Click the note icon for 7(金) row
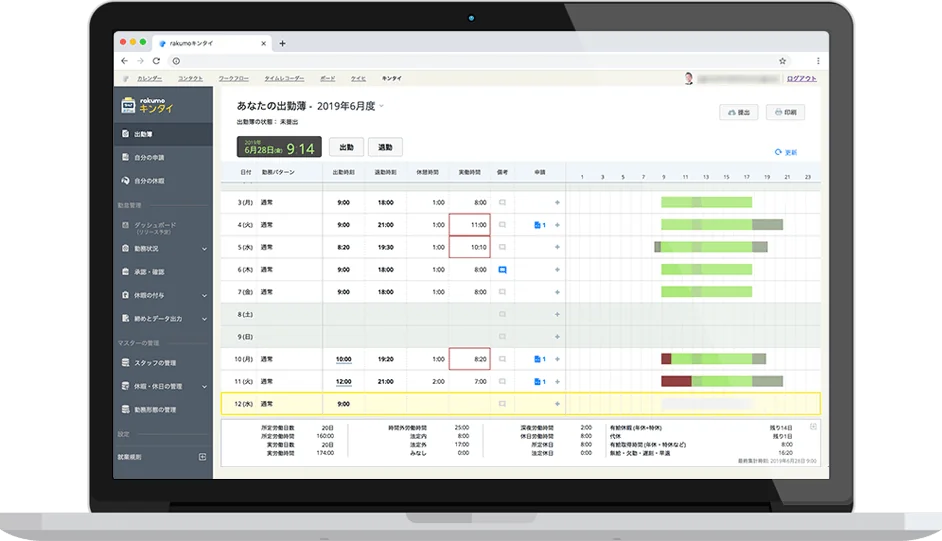Viewport: 942px width, 541px height. [x=502, y=292]
